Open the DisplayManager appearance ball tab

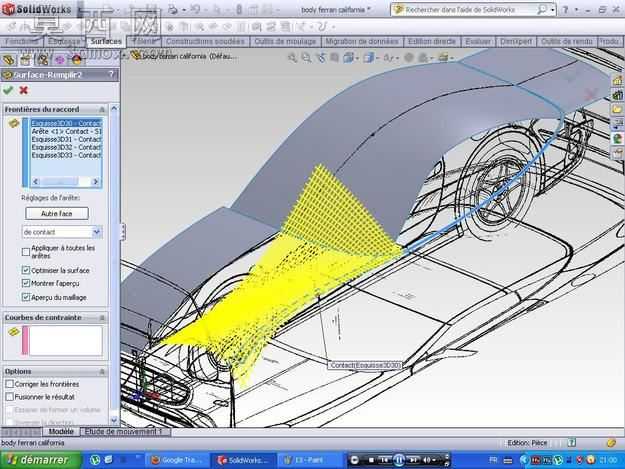(76, 60)
